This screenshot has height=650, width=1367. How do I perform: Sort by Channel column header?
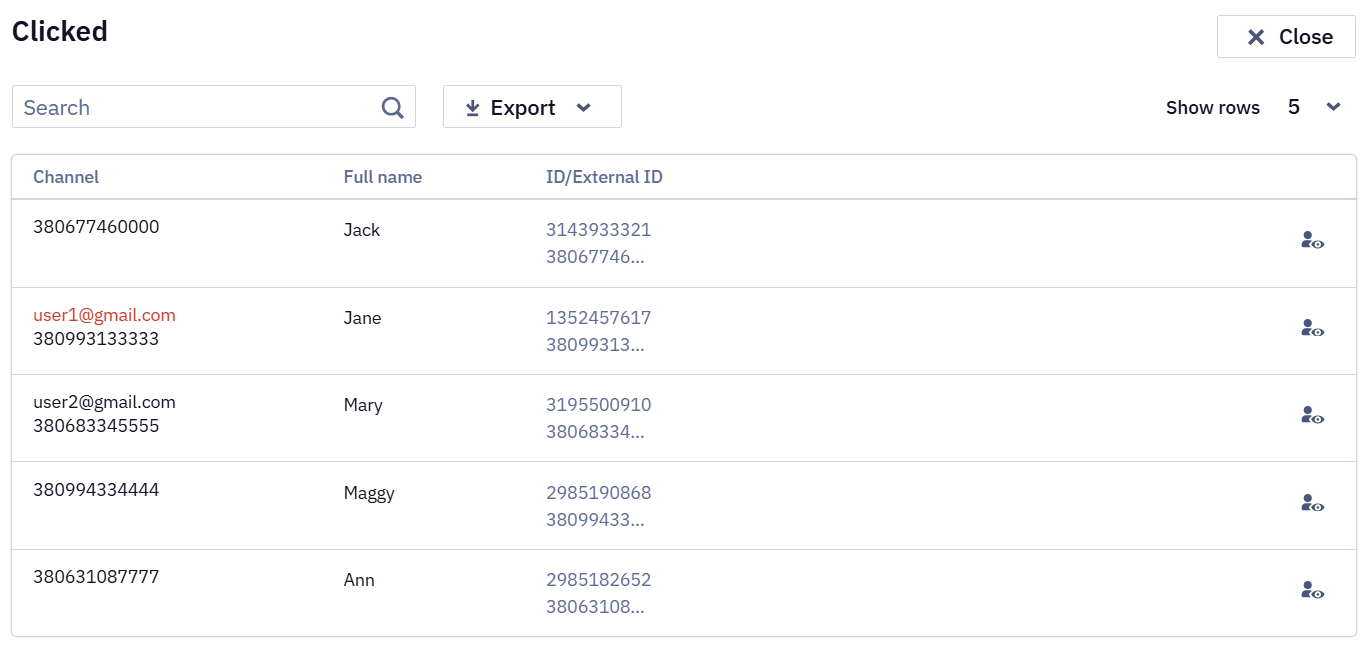tap(66, 177)
